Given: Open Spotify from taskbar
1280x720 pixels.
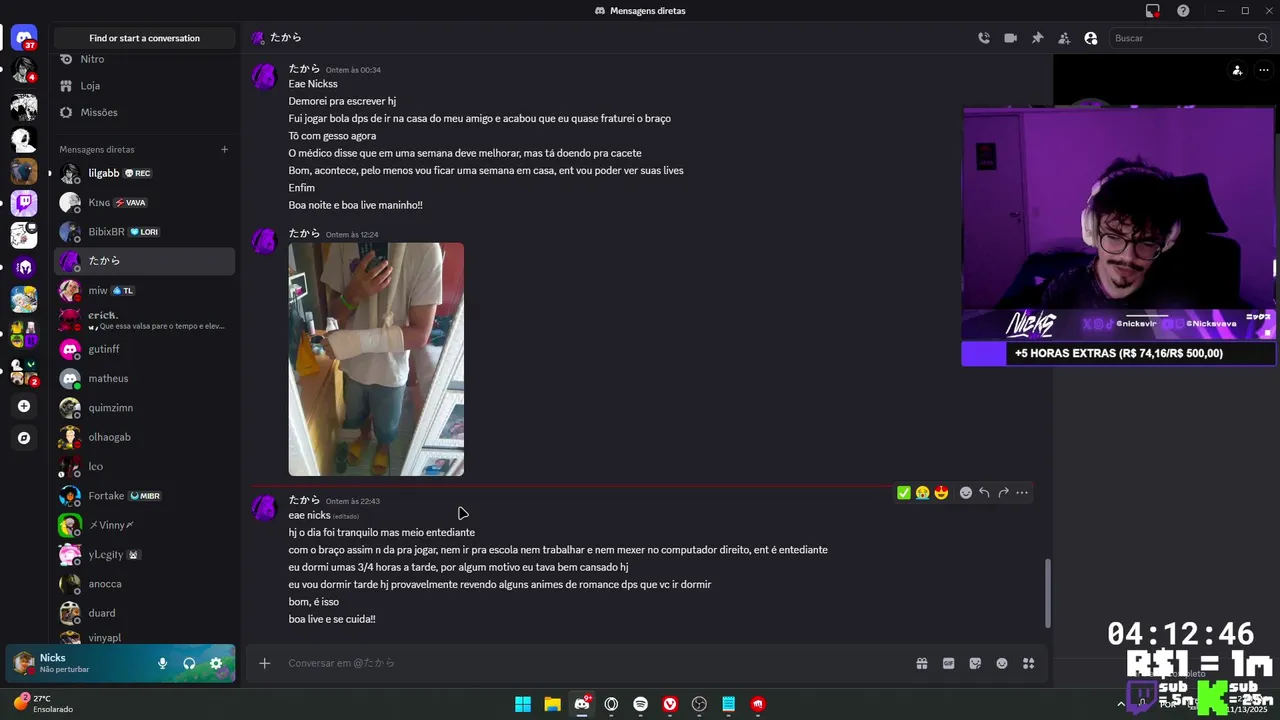Looking at the screenshot, I should click(x=641, y=704).
